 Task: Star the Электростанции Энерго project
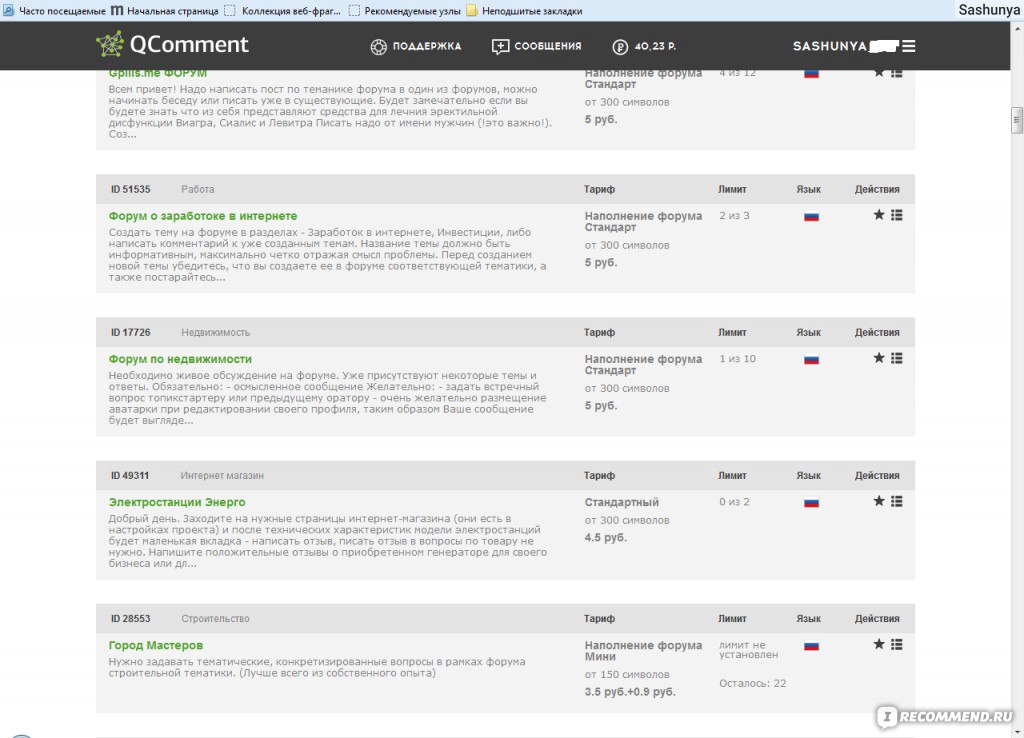pyautogui.click(x=879, y=501)
